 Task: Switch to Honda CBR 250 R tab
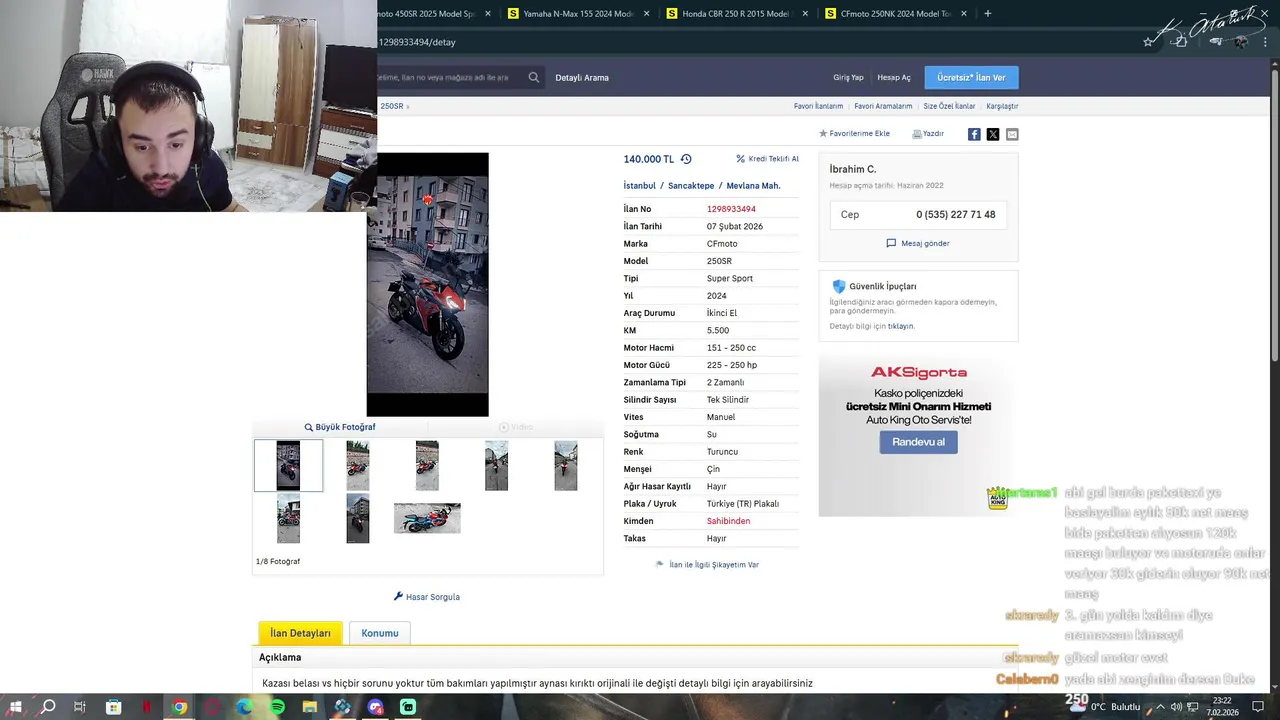737,13
